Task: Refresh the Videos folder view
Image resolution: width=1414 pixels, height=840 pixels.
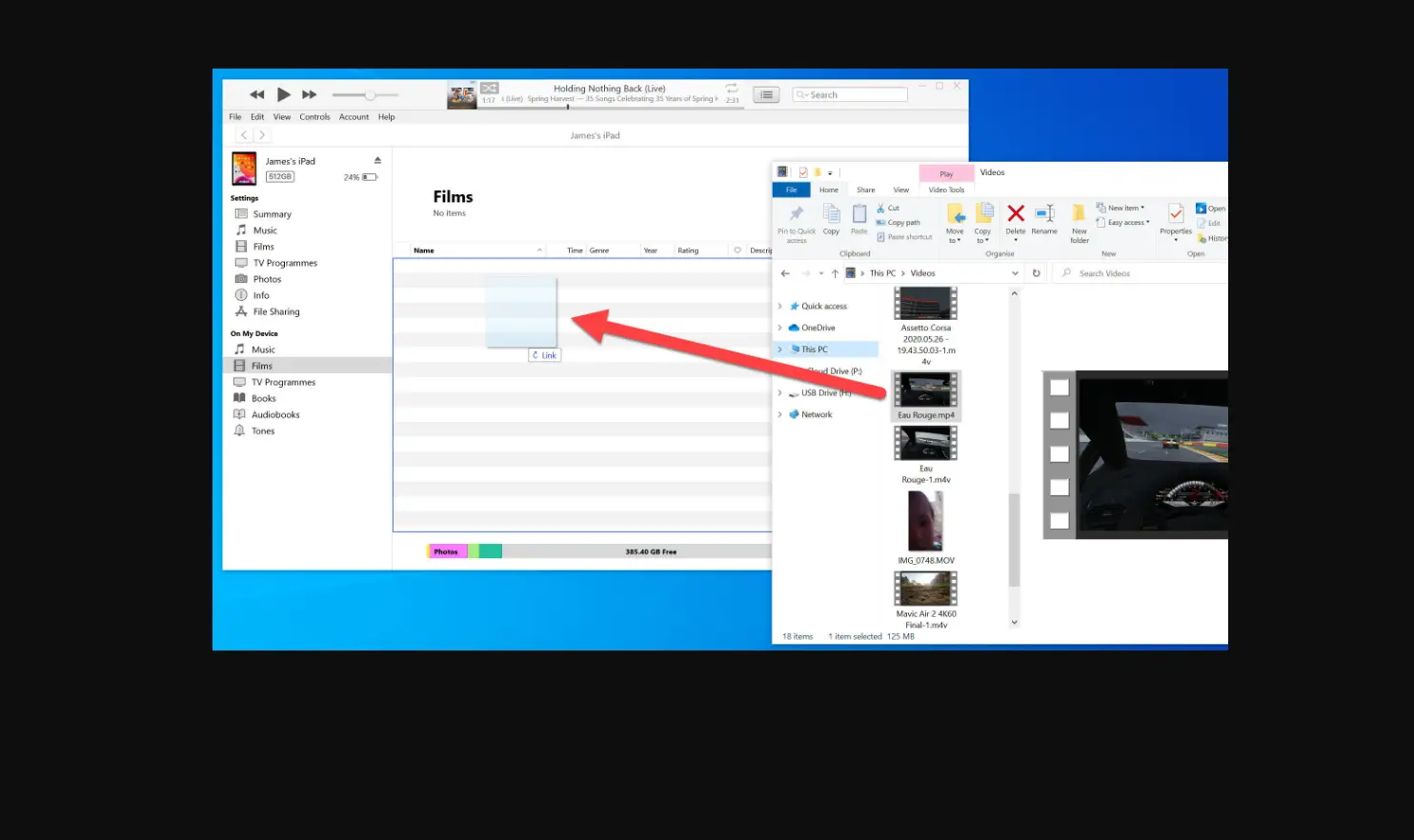Action: (x=1037, y=272)
